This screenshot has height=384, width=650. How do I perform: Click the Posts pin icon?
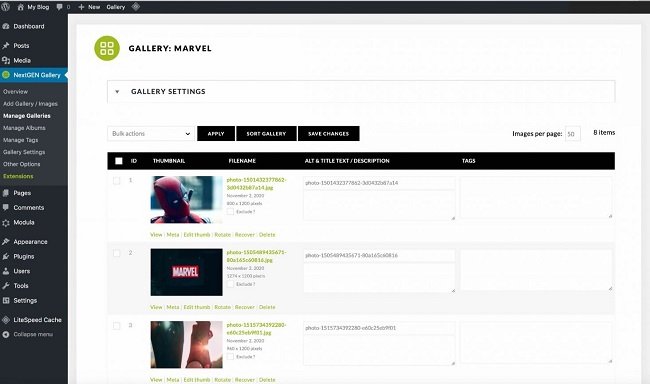6,46
